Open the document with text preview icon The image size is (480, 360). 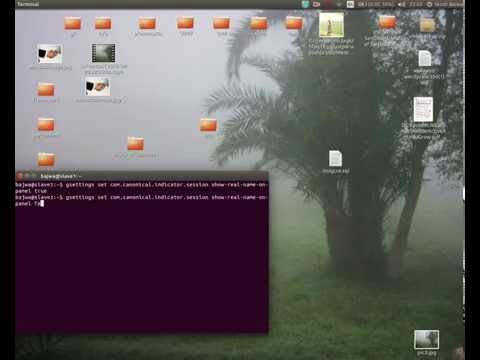[423, 109]
